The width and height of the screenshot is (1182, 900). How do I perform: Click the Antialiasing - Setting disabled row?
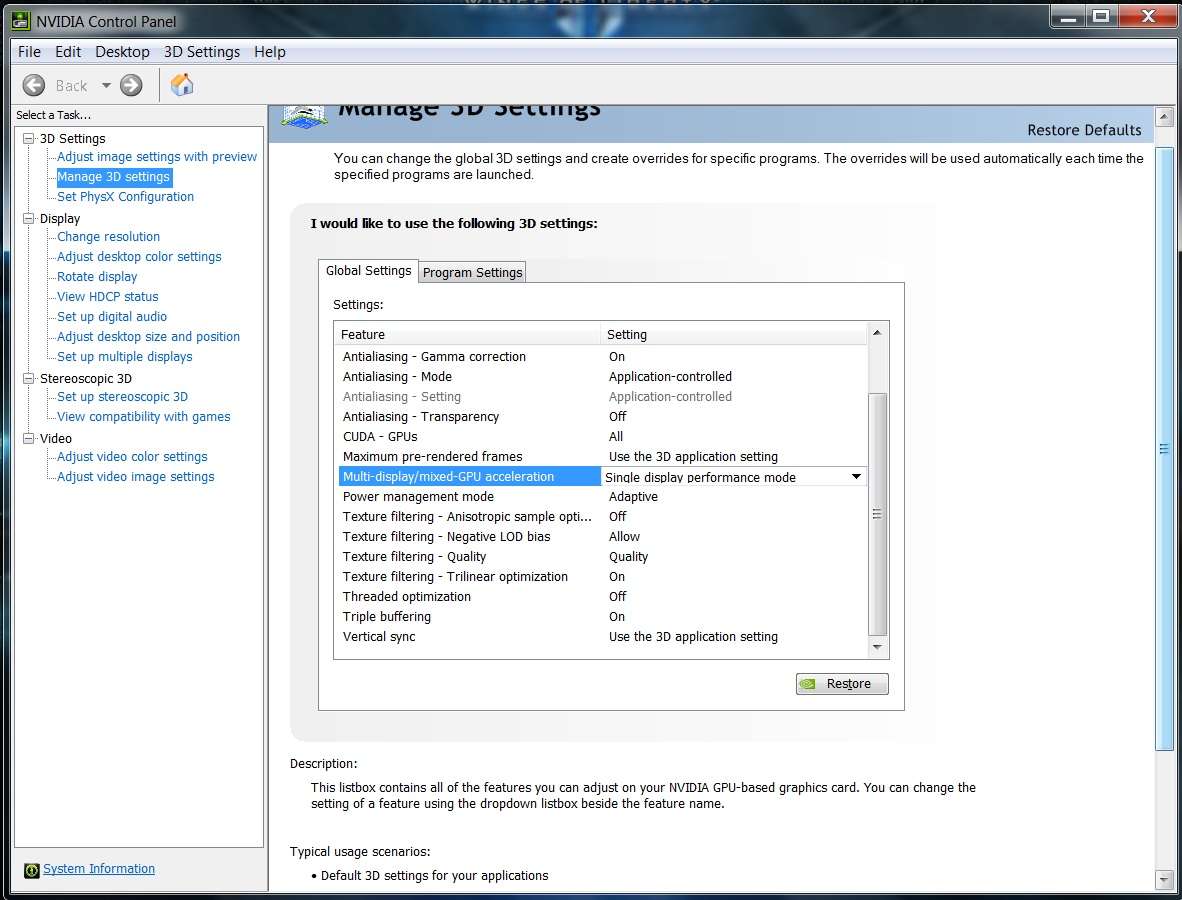pos(602,396)
